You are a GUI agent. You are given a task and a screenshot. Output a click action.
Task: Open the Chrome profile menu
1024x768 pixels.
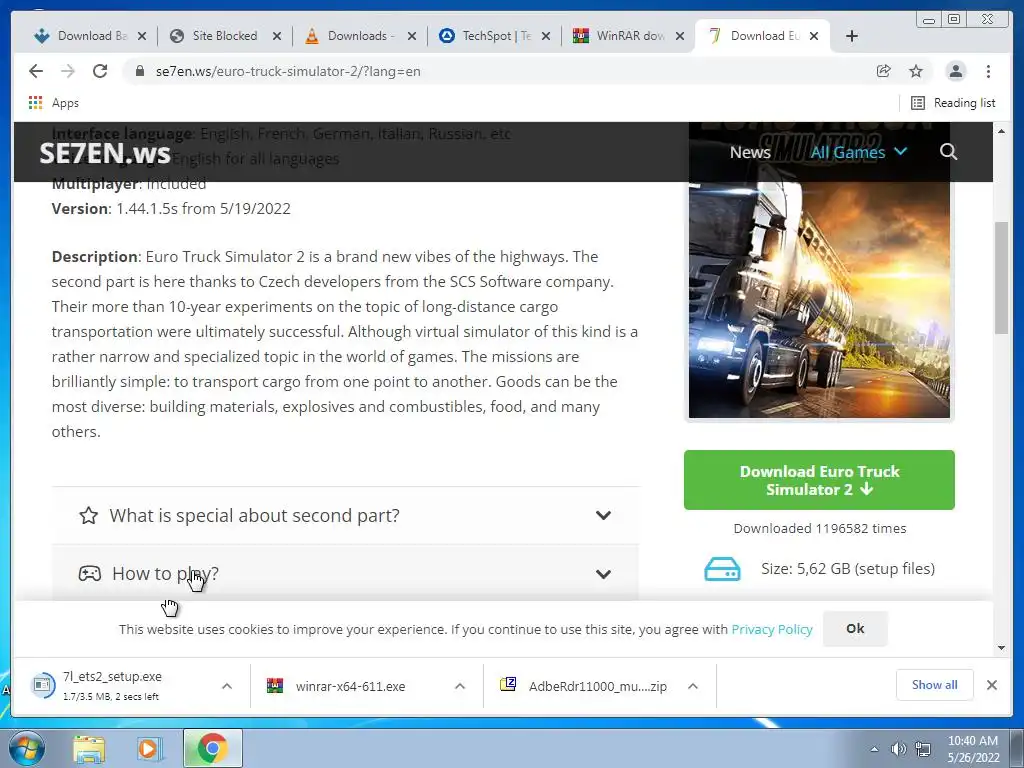pyautogui.click(x=955, y=71)
